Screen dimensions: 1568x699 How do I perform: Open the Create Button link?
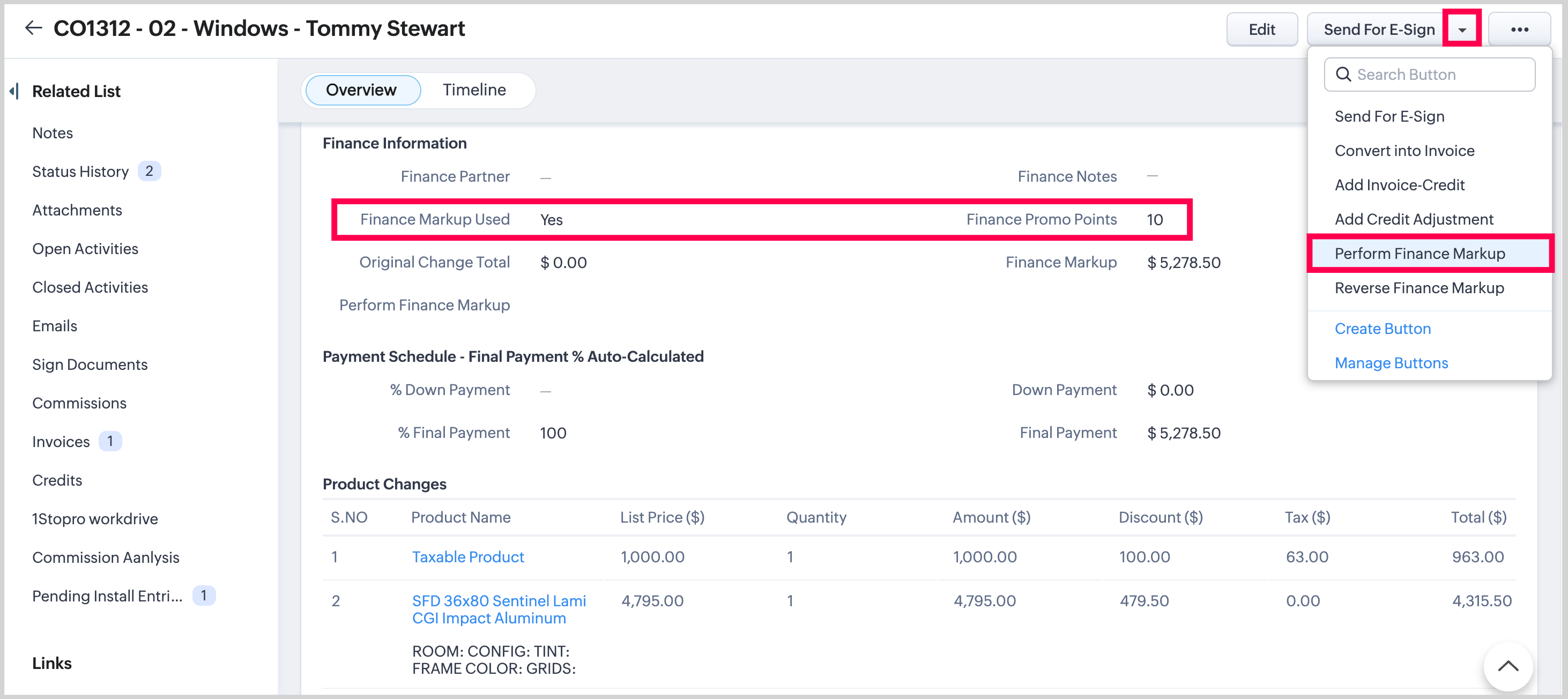coord(1382,328)
